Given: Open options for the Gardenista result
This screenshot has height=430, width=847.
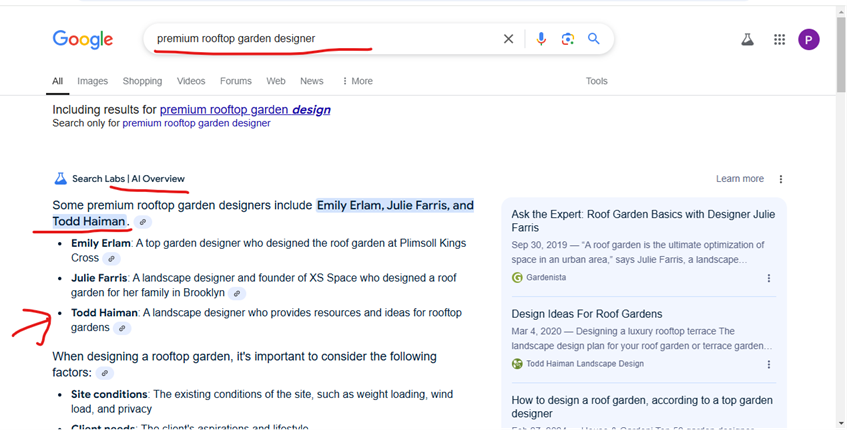Looking at the screenshot, I should tap(769, 278).
